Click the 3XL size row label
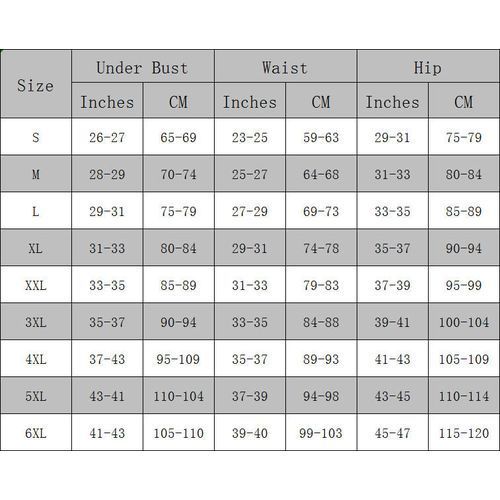The height and width of the screenshot is (500, 500). point(36,322)
